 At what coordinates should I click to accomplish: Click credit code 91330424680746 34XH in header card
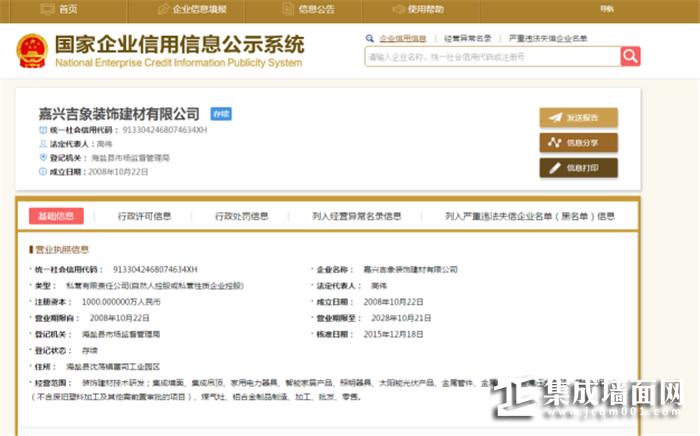click(165, 130)
